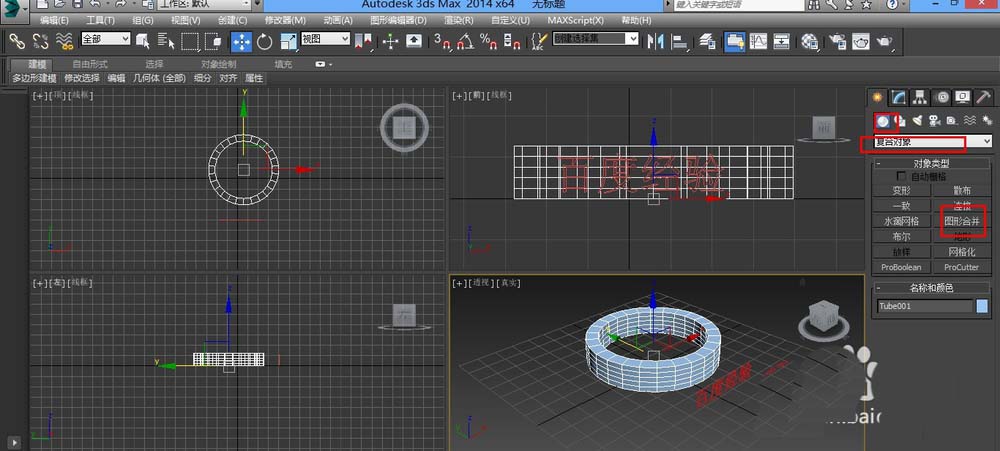Image resolution: width=1000 pixels, height=451 pixels.
Task: Open the Material Editor icon
Action: 810,41
